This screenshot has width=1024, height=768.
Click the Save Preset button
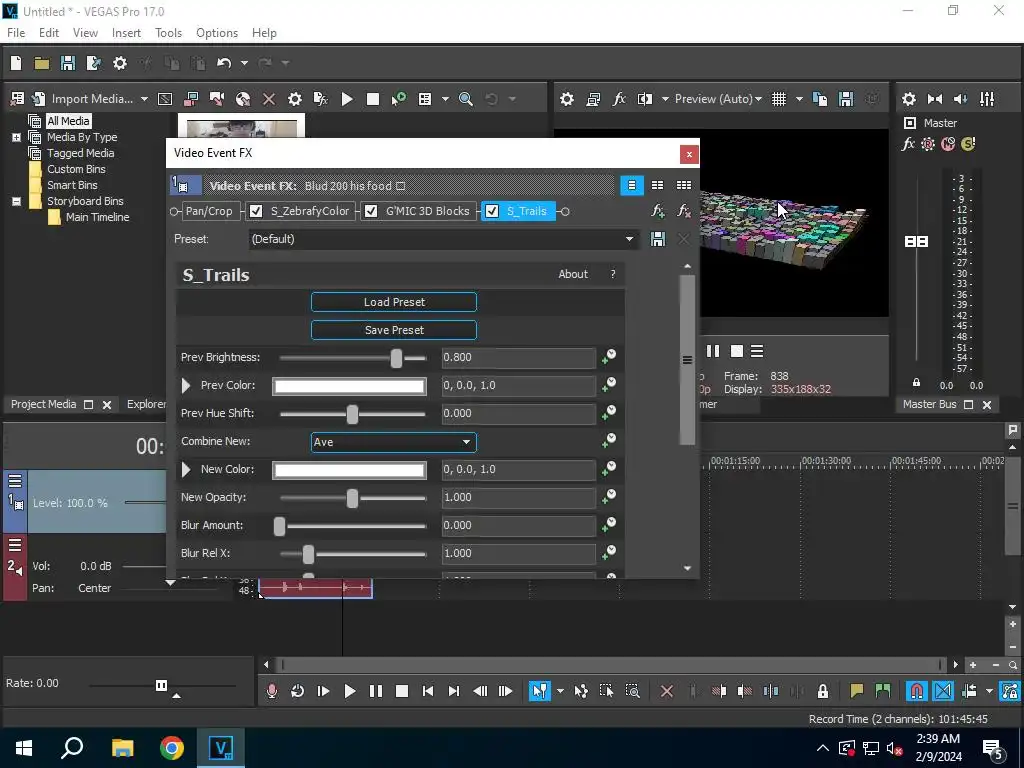[x=394, y=330]
